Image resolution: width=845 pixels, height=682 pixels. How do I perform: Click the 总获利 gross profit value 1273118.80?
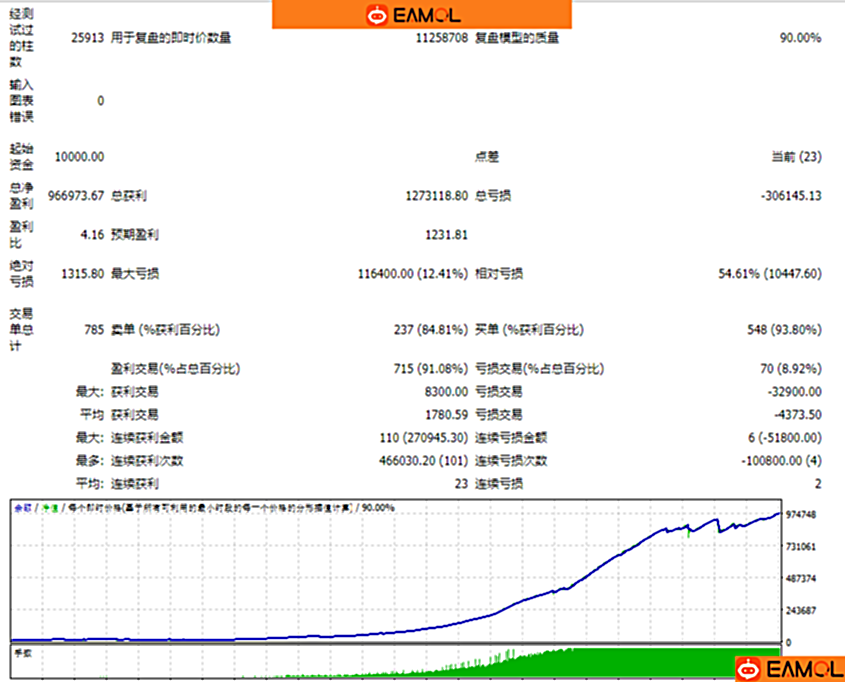(436, 195)
